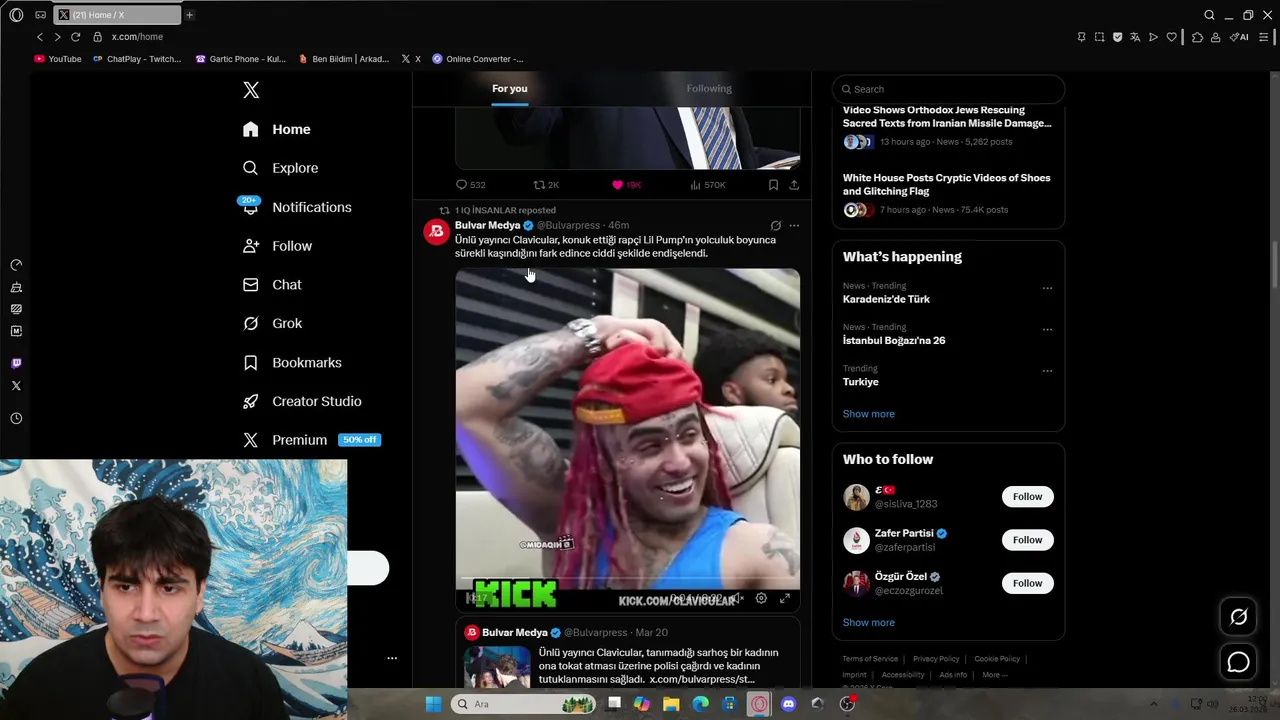Viewport: 1280px width, 720px height.
Task: Open the Opera menu logo
Action: (x=16, y=15)
